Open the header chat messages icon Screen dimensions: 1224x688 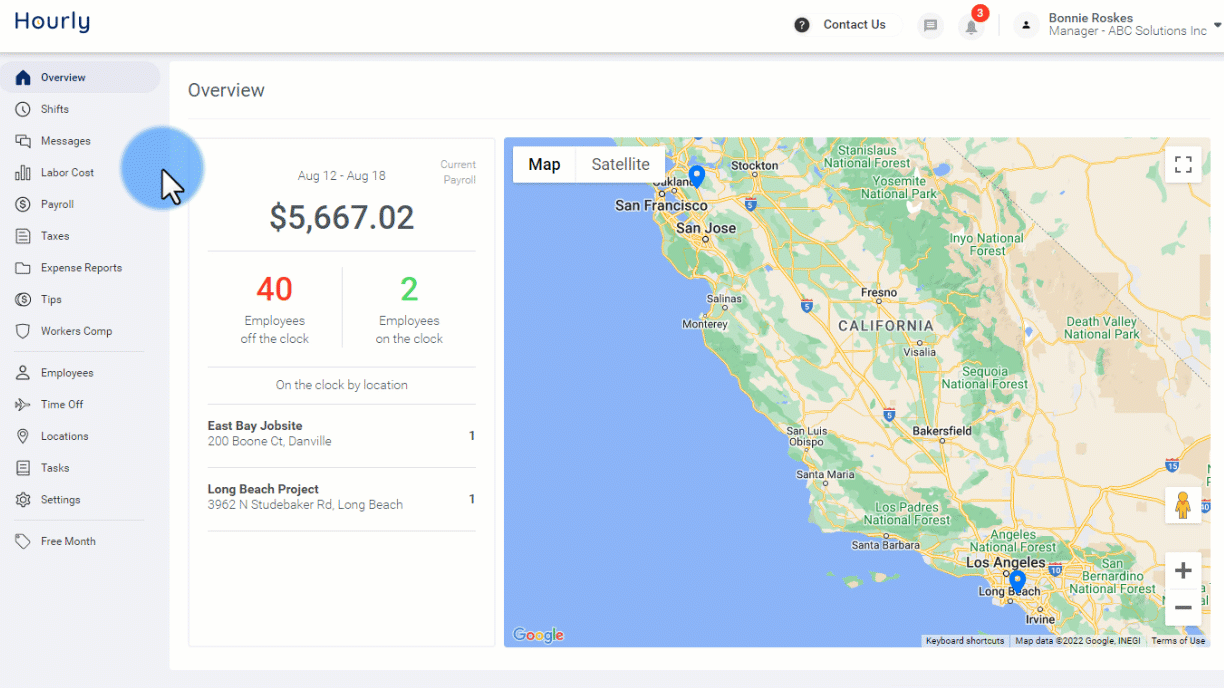[931, 26]
